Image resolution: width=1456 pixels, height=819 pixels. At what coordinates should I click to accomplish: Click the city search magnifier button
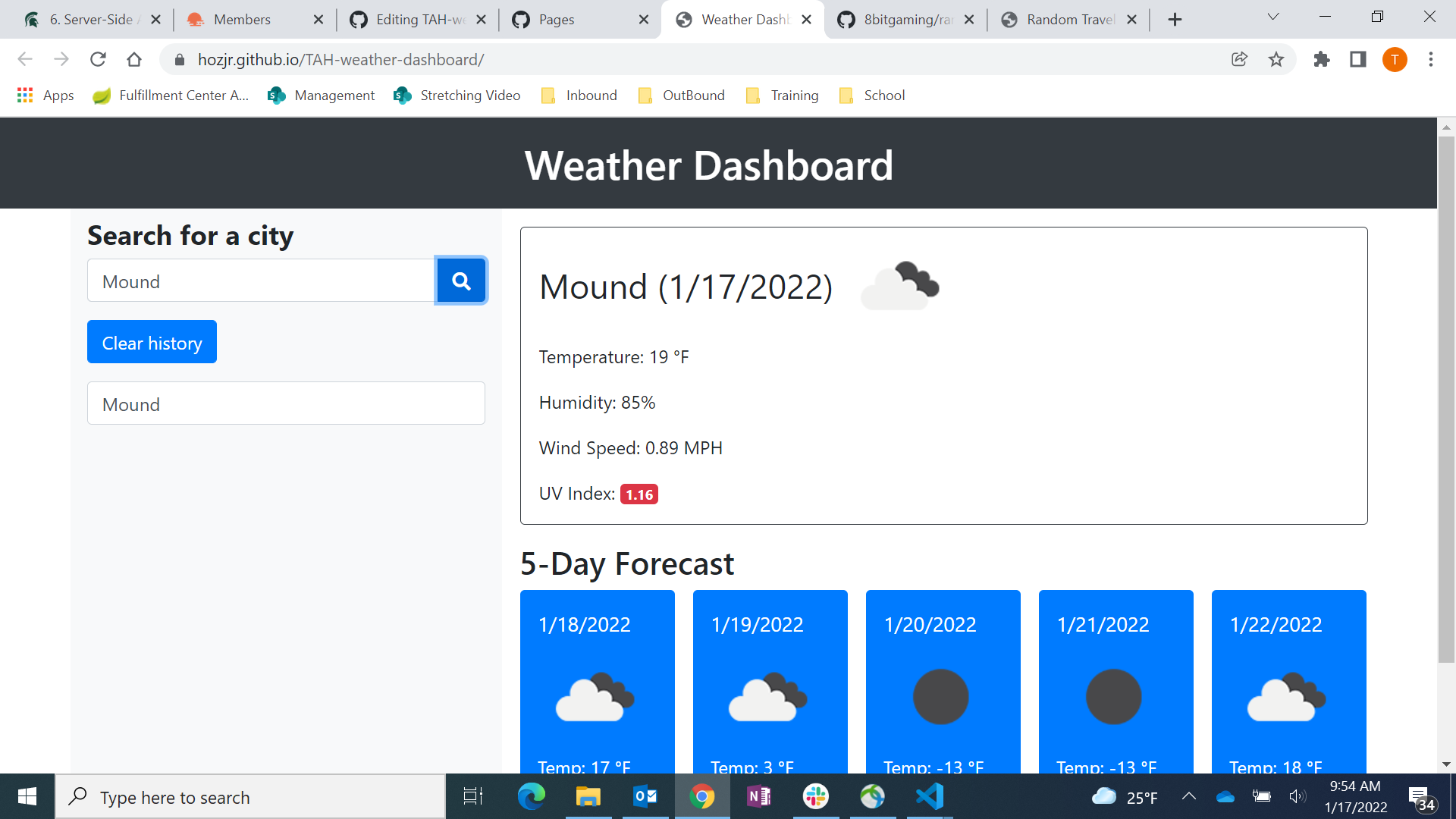click(461, 280)
